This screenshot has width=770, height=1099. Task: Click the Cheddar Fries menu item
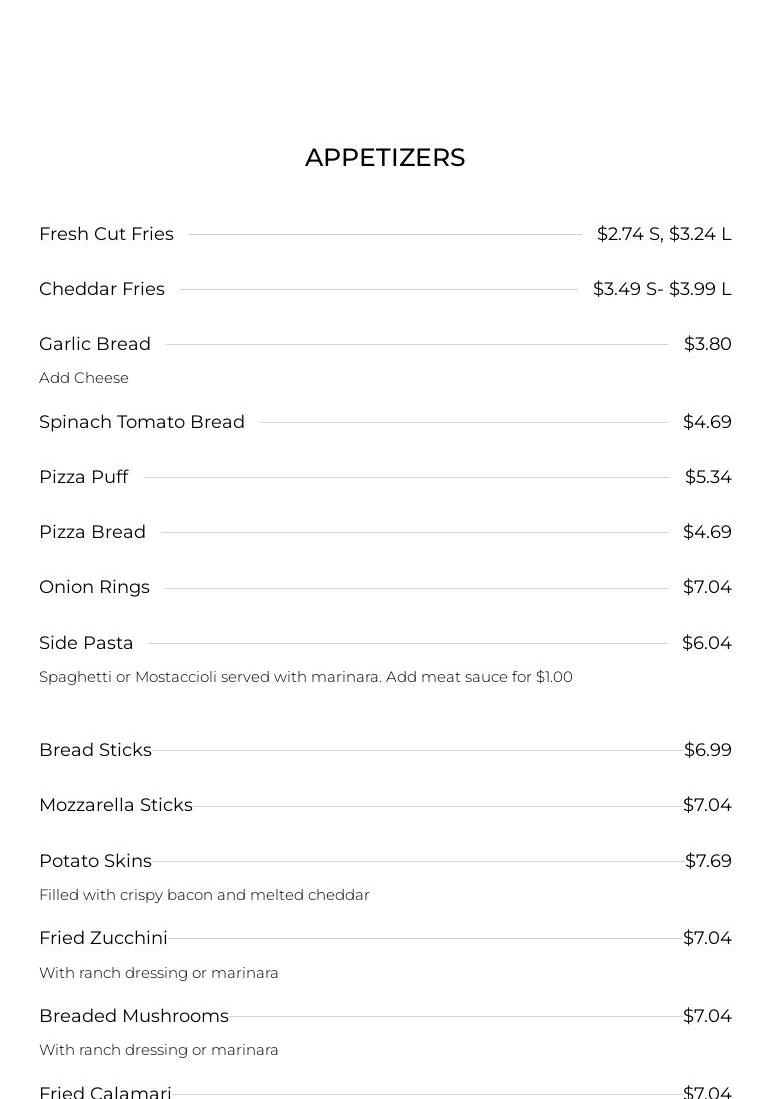coord(102,289)
